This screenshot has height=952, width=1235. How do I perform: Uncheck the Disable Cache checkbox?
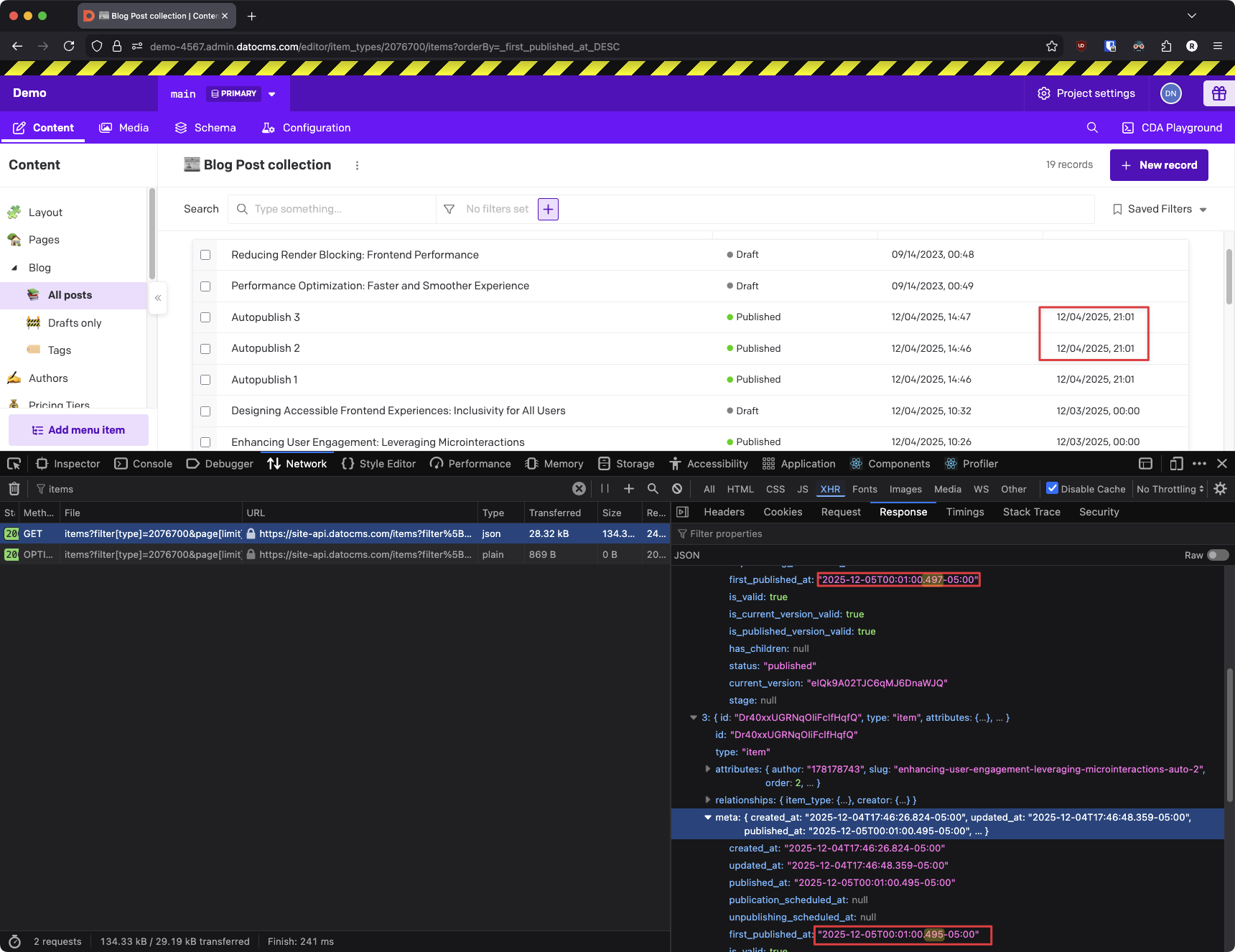pyautogui.click(x=1052, y=489)
